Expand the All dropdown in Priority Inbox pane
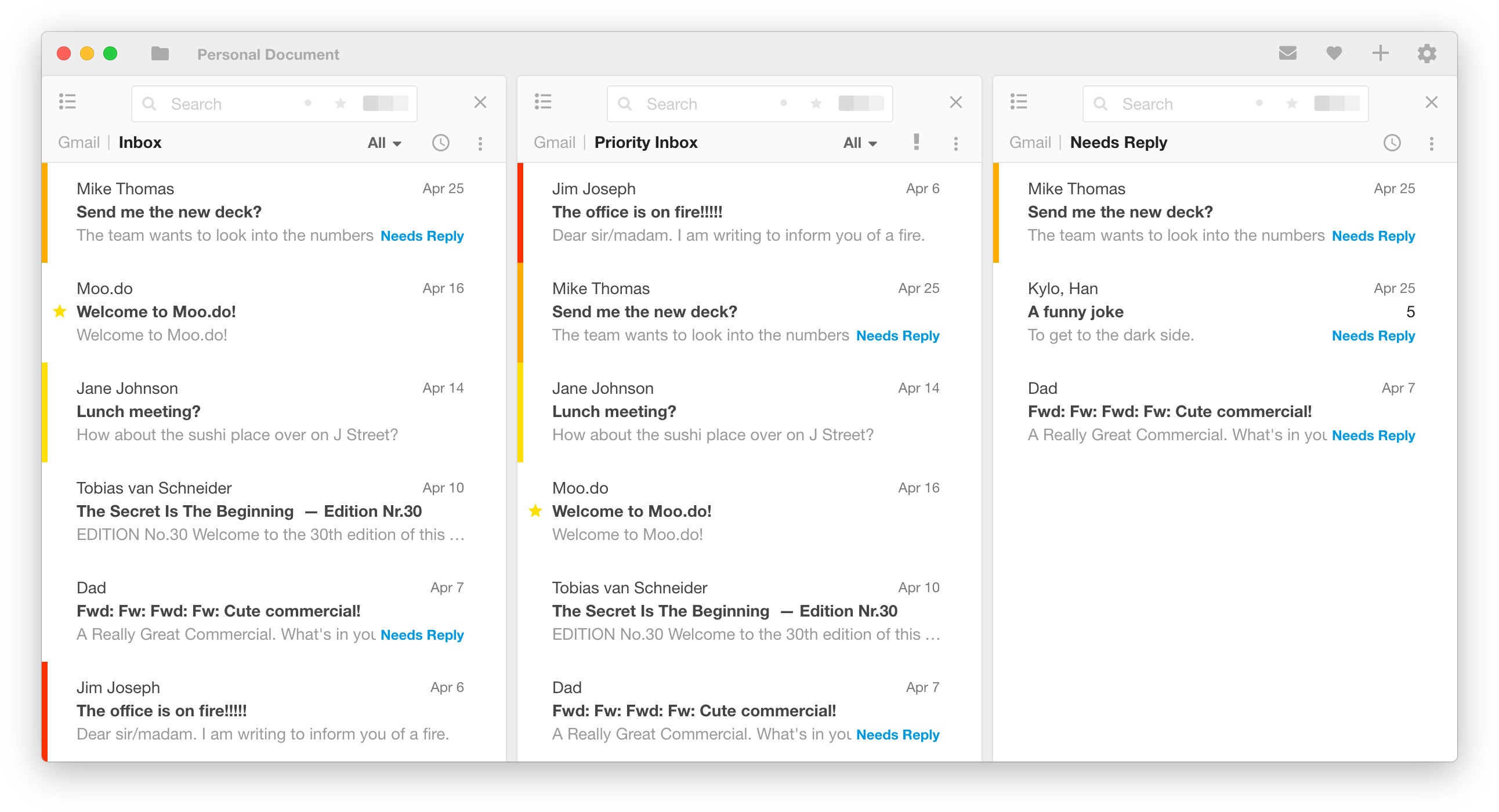The image size is (1499, 812). tap(860, 143)
